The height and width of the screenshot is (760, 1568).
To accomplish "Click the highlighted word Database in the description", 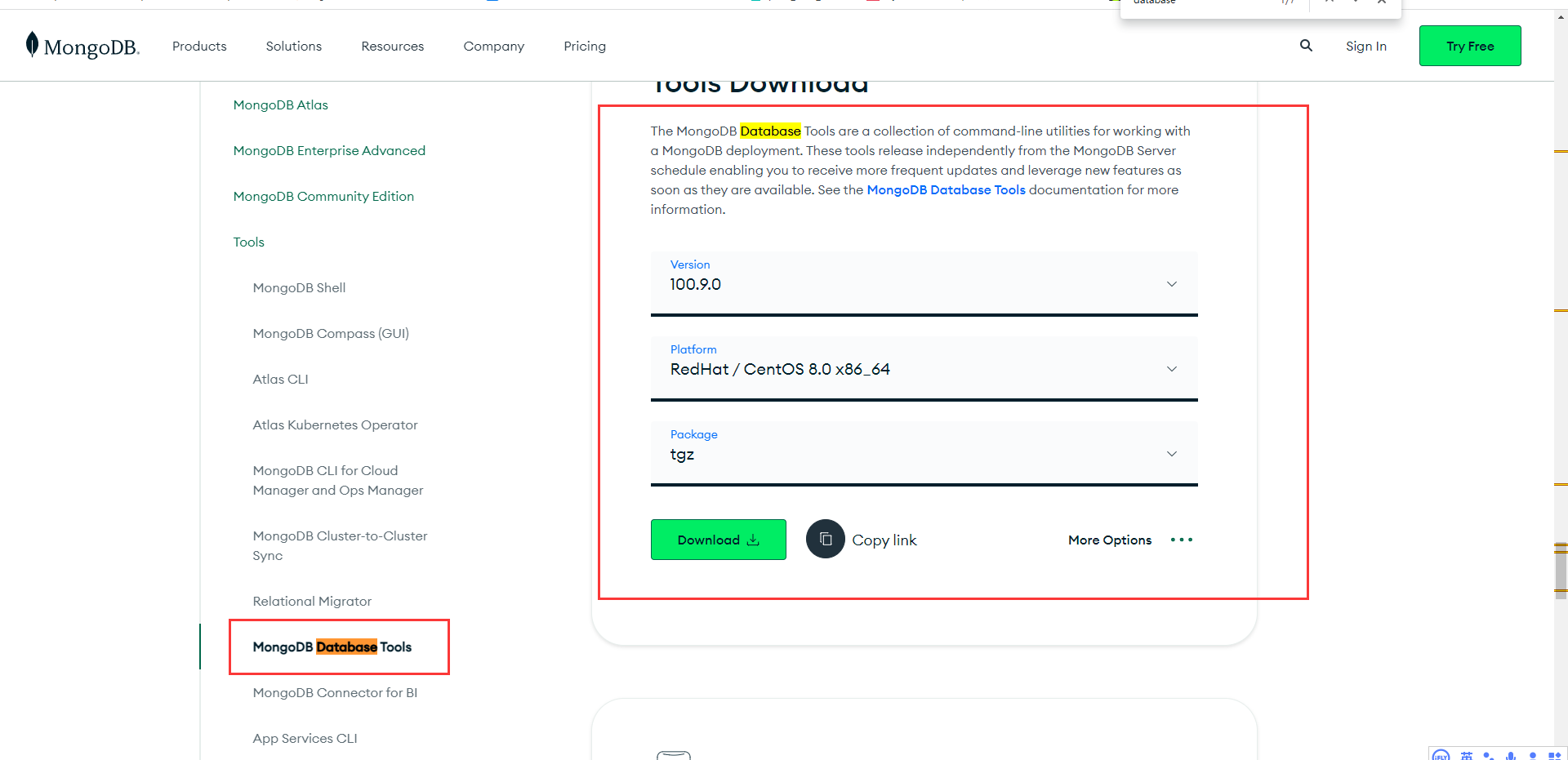I will click(770, 131).
